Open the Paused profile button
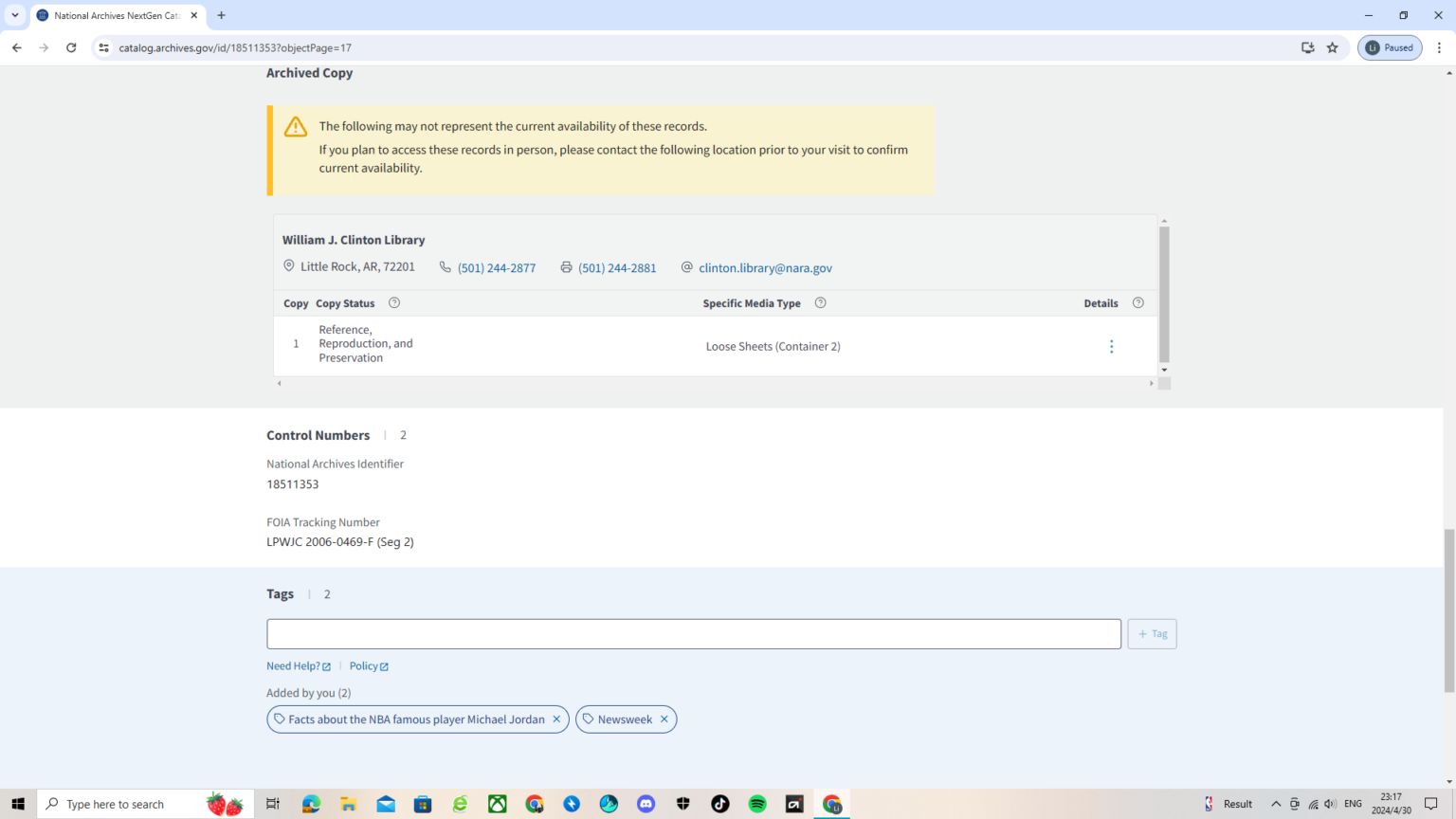1456x819 pixels. [x=1390, y=47]
